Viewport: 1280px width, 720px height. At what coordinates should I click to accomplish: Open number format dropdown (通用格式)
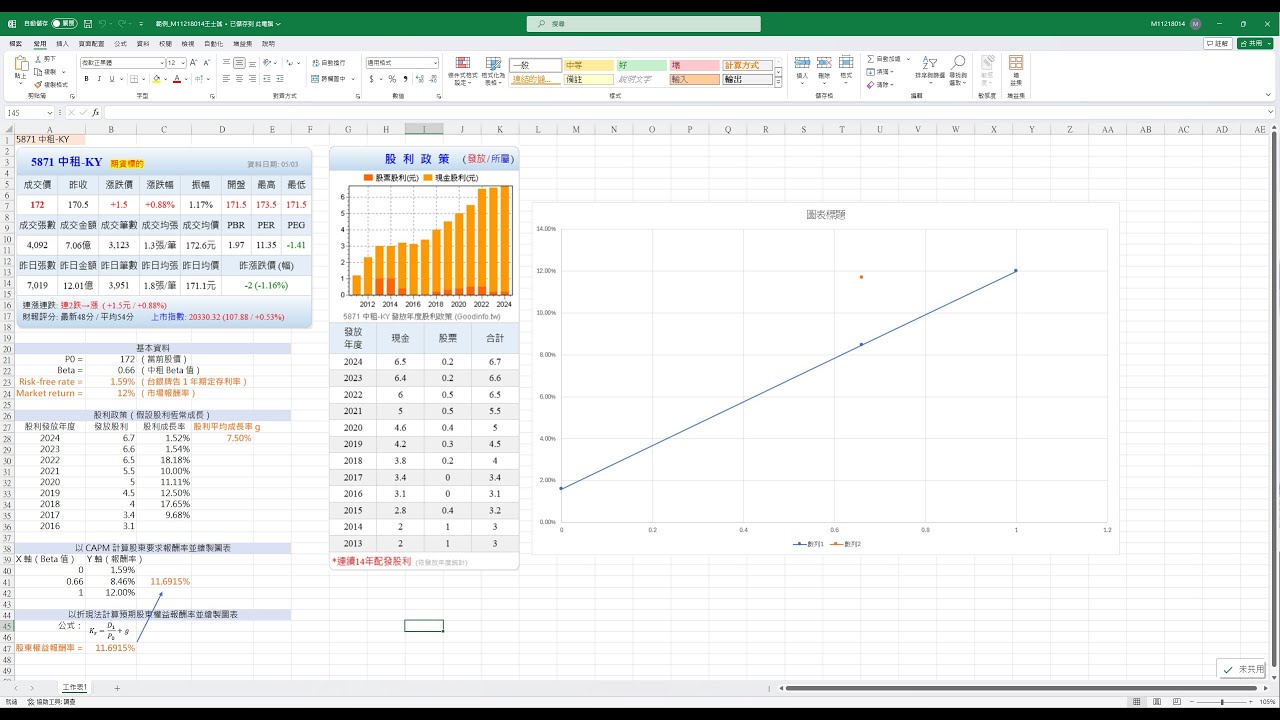pyautogui.click(x=402, y=63)
